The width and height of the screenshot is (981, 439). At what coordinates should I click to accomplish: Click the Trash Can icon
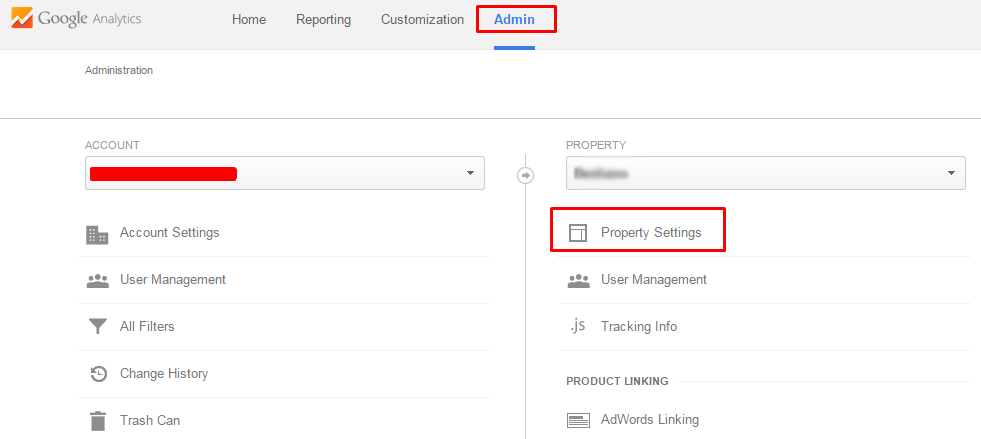(x=97, y=421)
